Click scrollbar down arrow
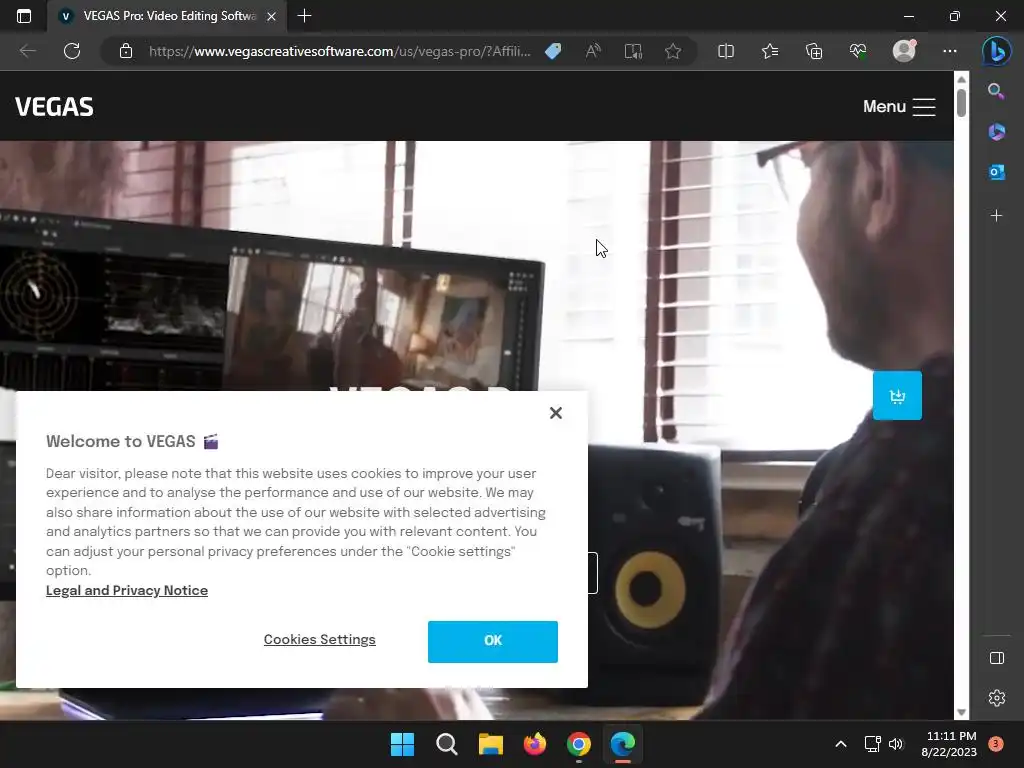 [961, 712]
